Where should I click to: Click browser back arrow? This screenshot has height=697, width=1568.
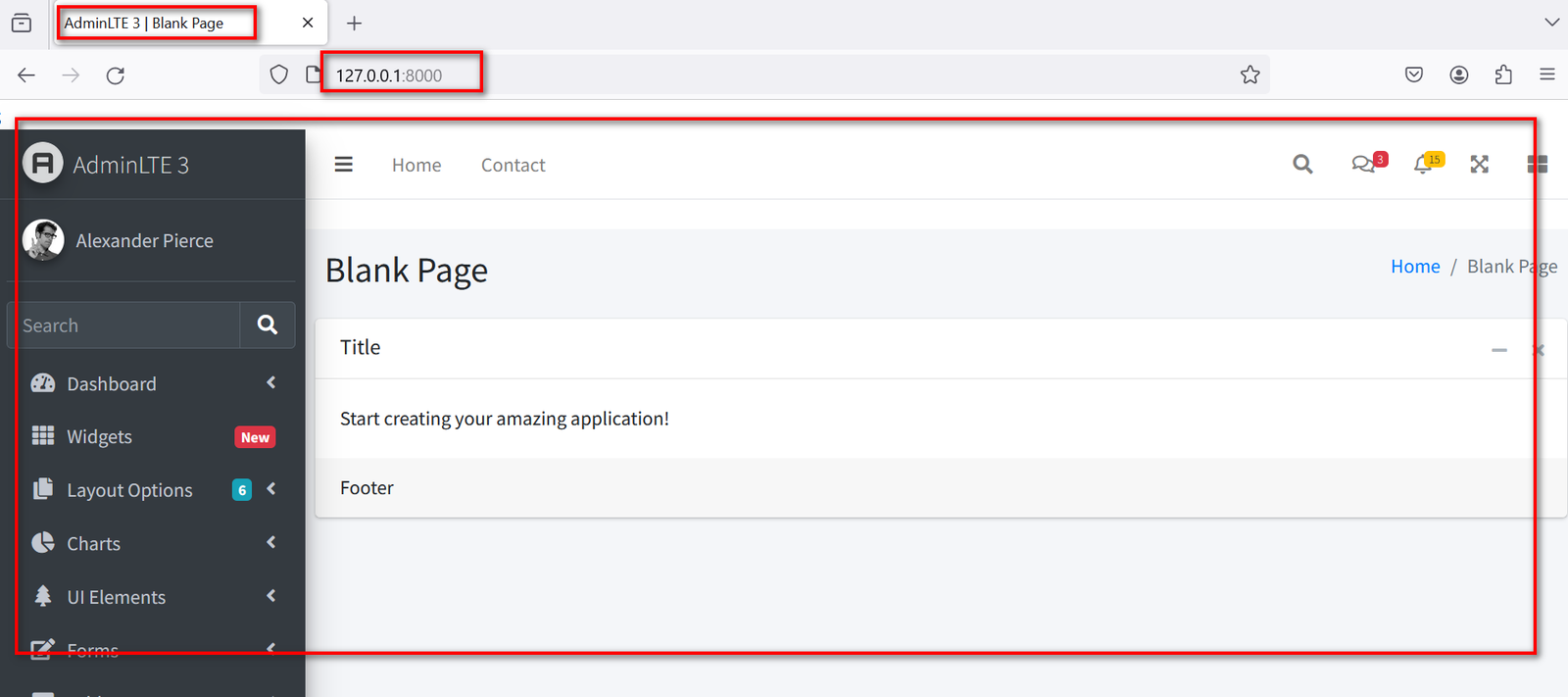click(x=26, y=75)
